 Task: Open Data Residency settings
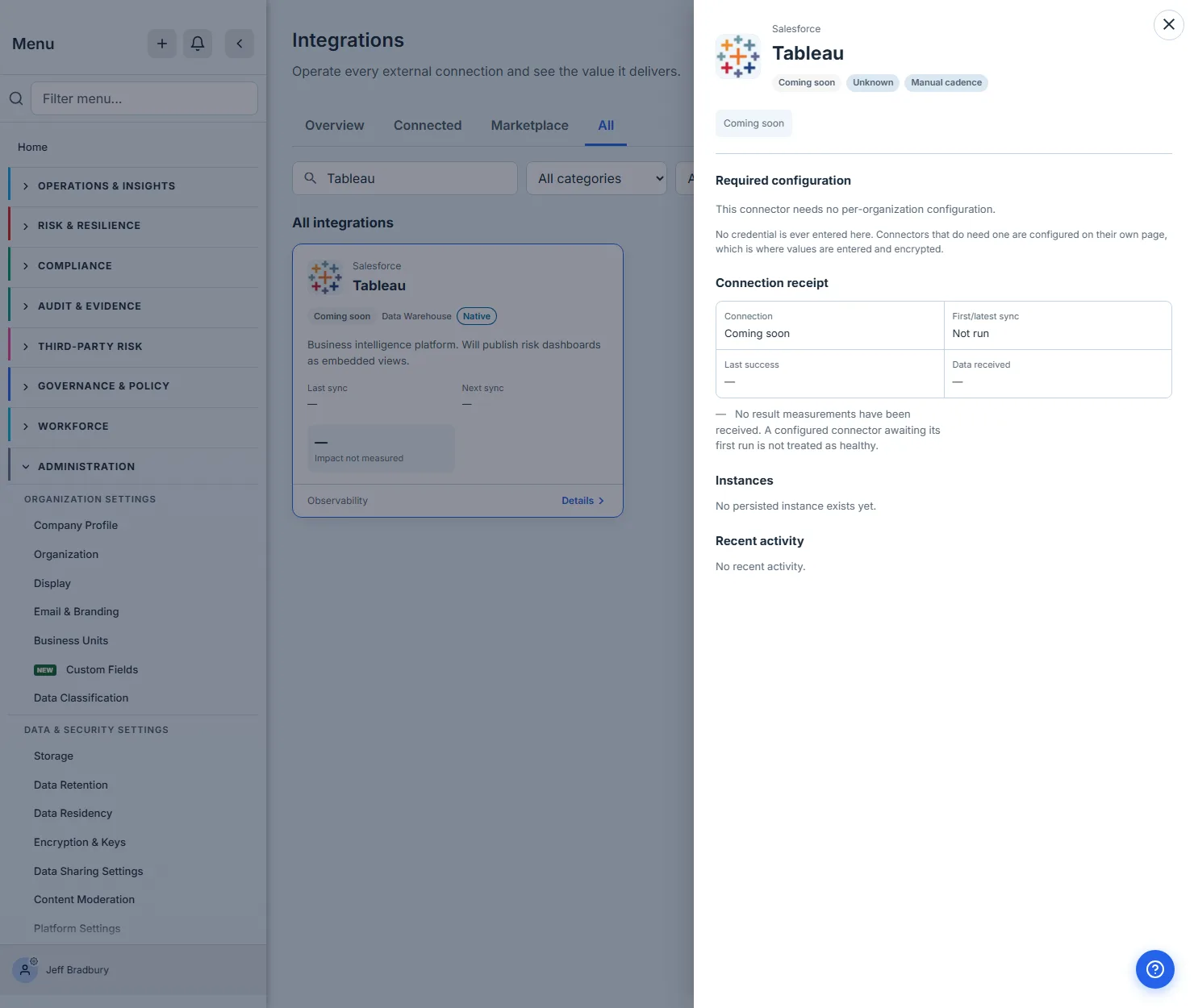click(x=73, y=813)
